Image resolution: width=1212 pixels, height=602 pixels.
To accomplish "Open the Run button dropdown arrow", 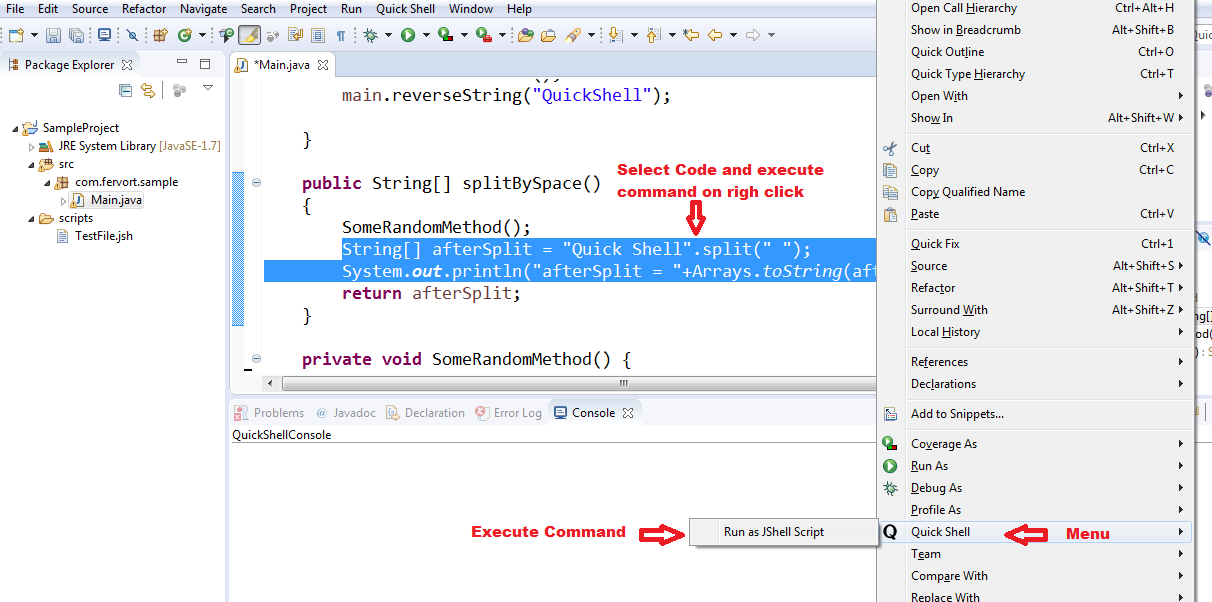I will pyautogui.click(x=426, y=35).
